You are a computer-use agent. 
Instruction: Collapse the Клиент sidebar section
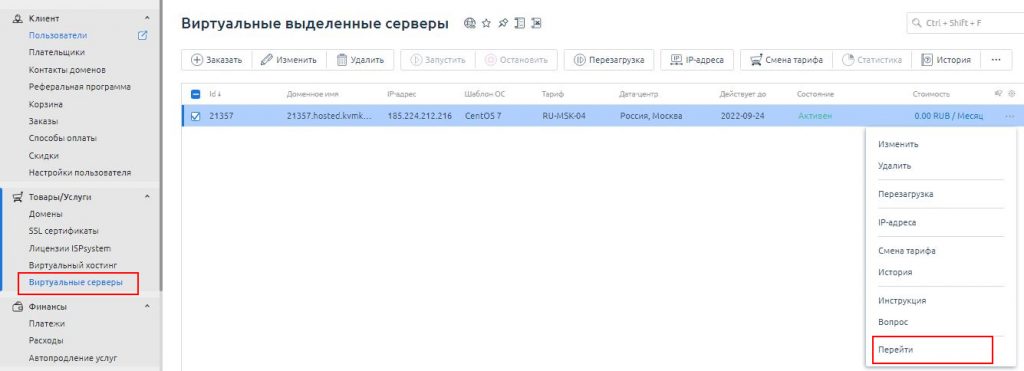point(146,18)
